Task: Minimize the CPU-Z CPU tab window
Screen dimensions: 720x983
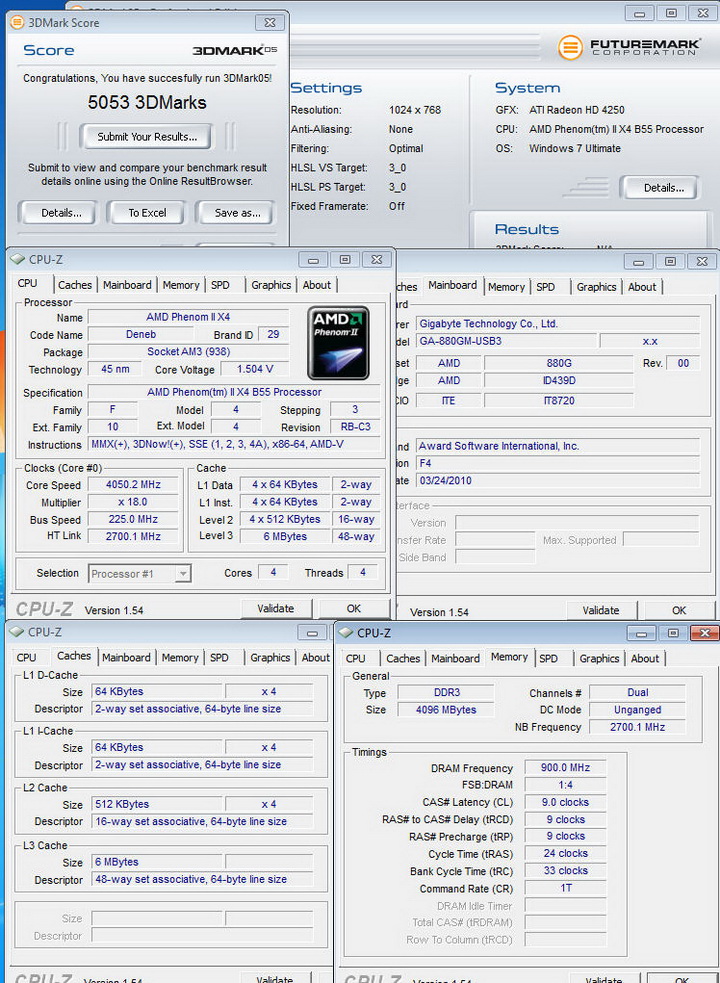Action: 313,260
